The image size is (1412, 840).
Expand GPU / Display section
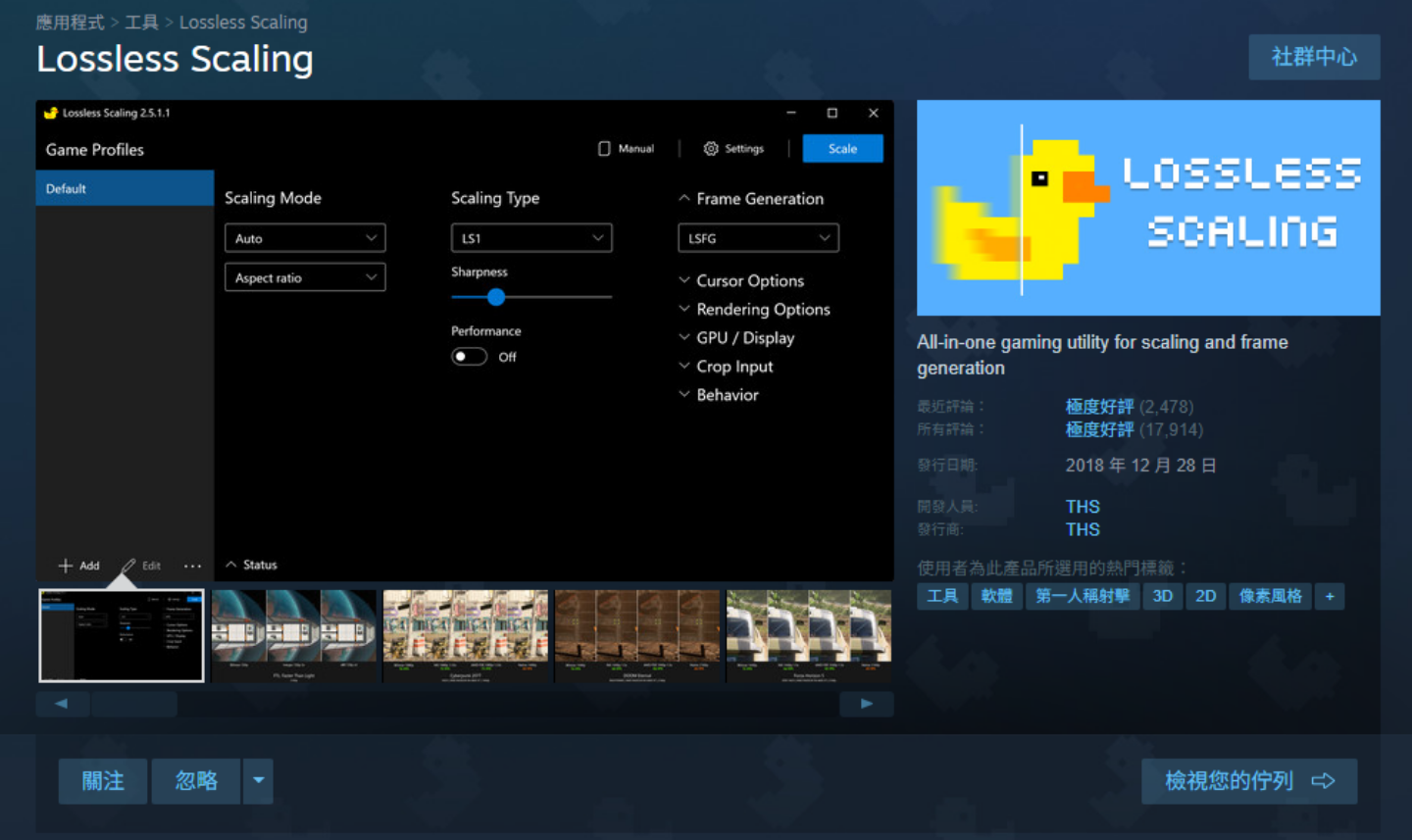[x=736, y=337]
